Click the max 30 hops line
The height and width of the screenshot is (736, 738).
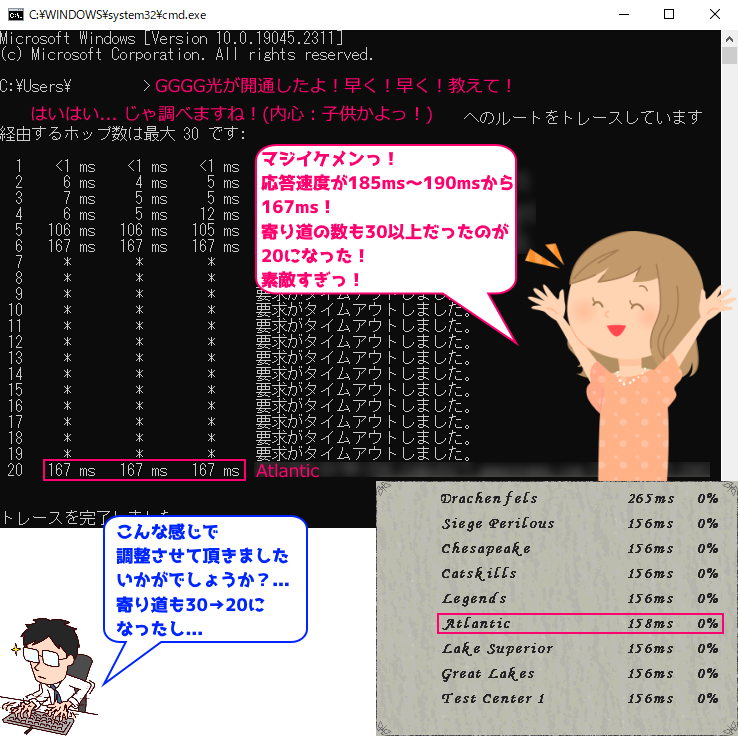click(123, 134)
